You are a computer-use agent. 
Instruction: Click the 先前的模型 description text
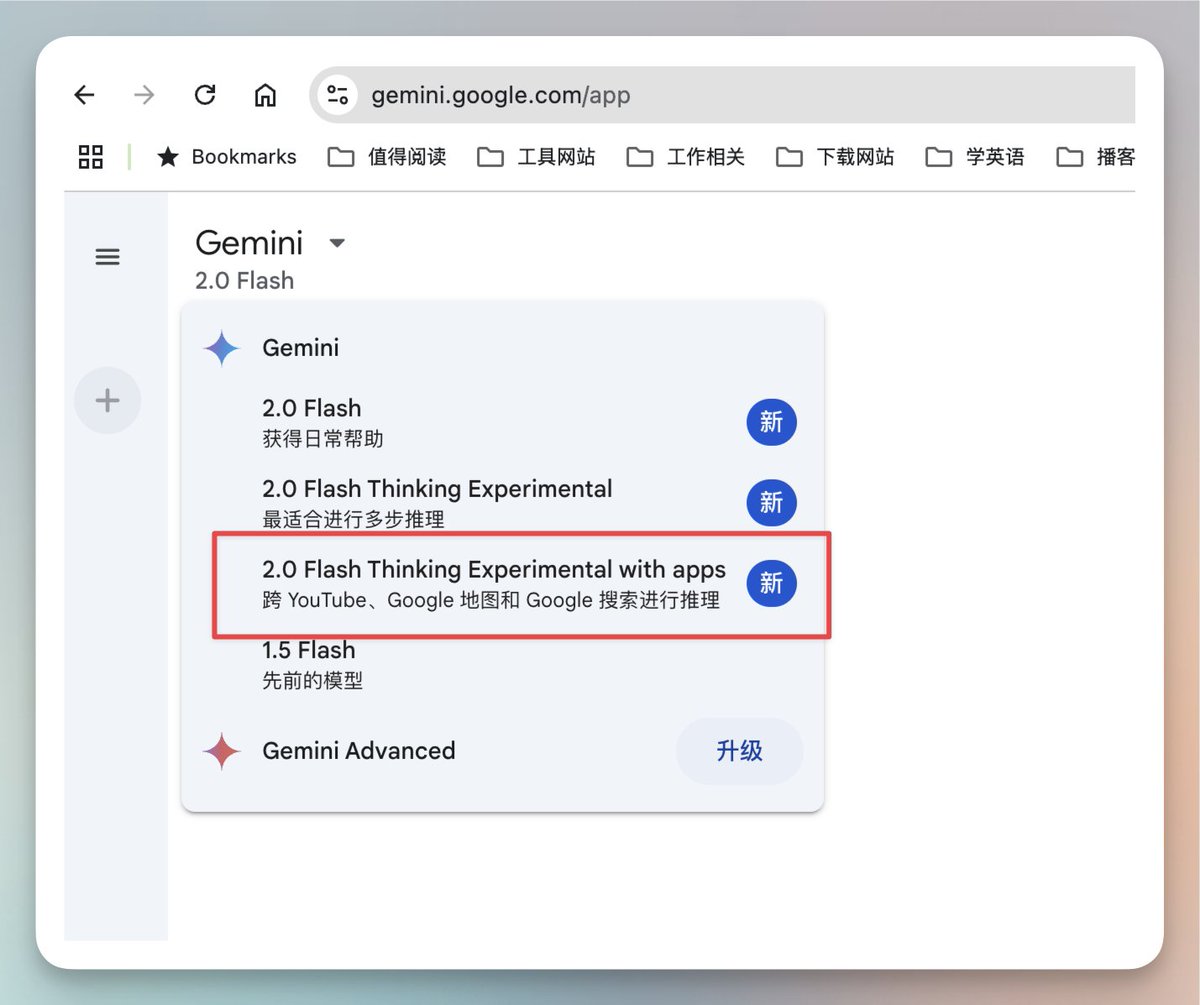312,681
